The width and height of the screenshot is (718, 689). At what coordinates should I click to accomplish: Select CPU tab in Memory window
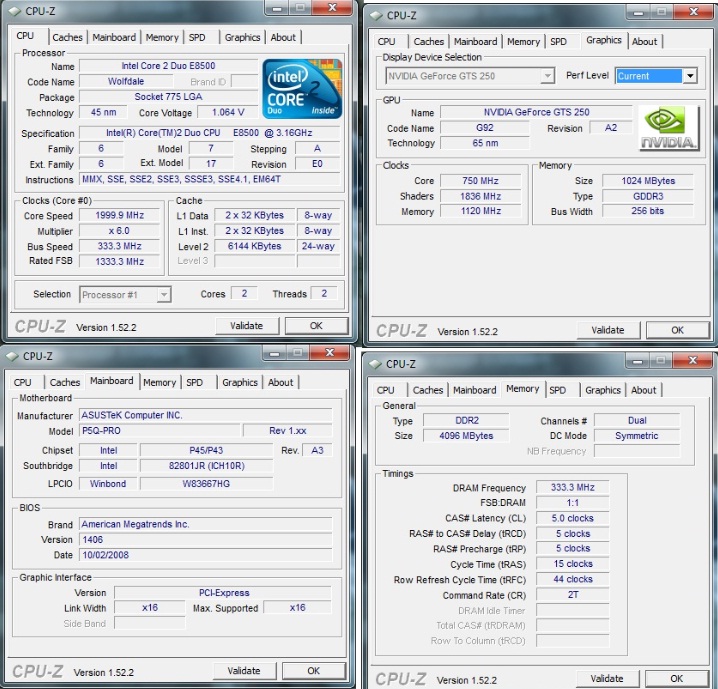click(386, 390)
